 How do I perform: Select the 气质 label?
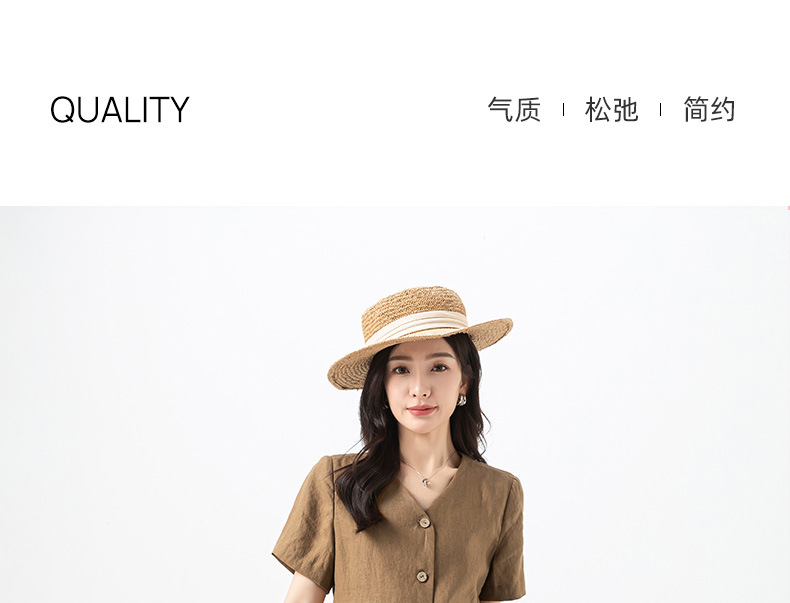pyautogui.click(x=514, y=109)
